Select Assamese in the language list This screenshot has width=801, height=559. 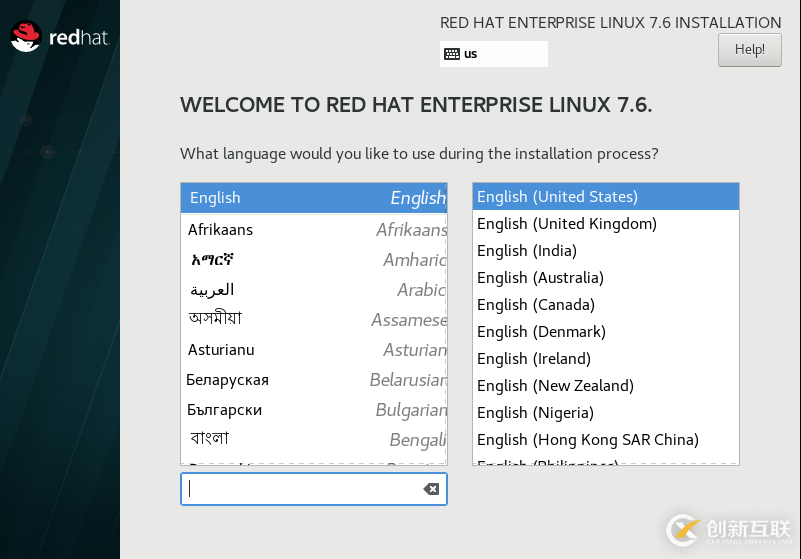coord(314,320)
